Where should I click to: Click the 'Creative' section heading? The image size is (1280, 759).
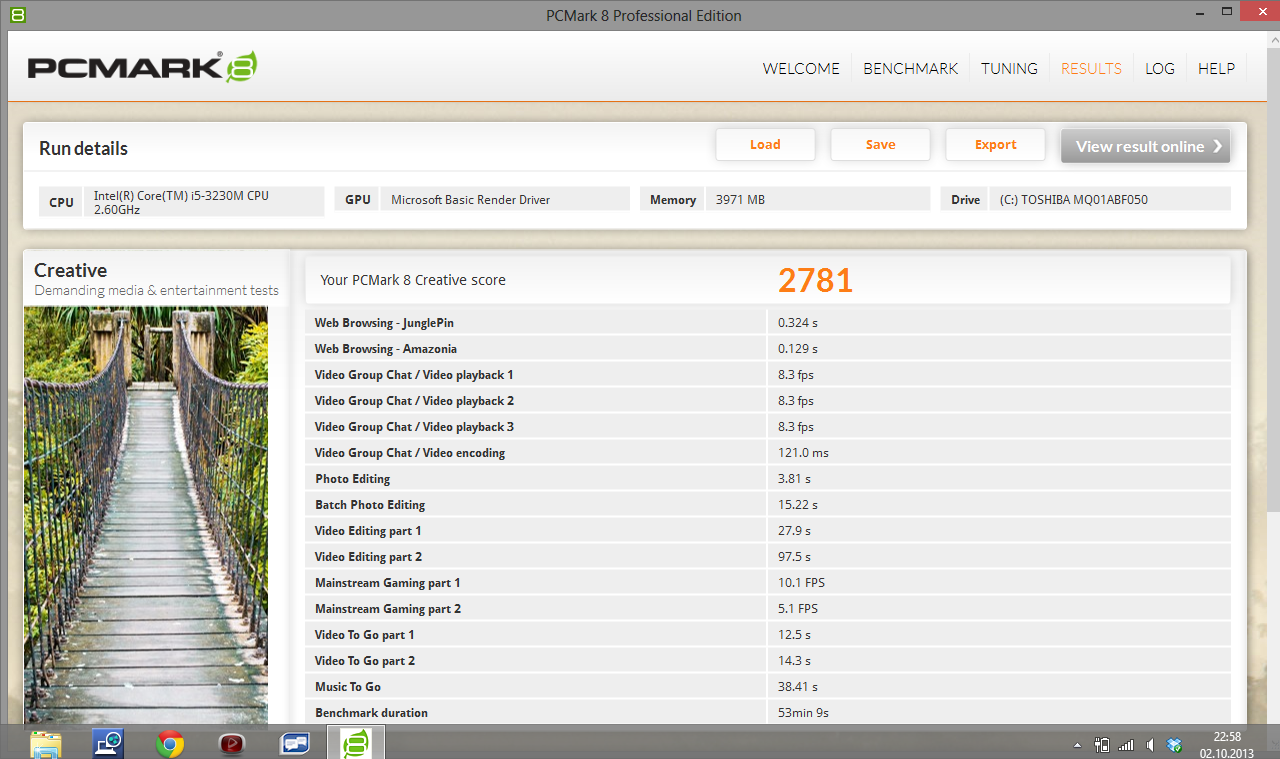(x=70, y=270)
